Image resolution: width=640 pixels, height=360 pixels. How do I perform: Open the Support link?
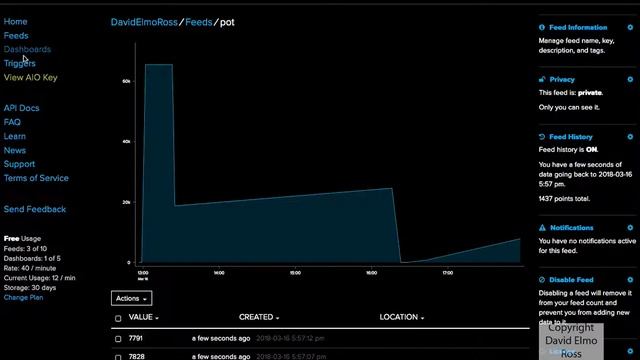[19, 164]
